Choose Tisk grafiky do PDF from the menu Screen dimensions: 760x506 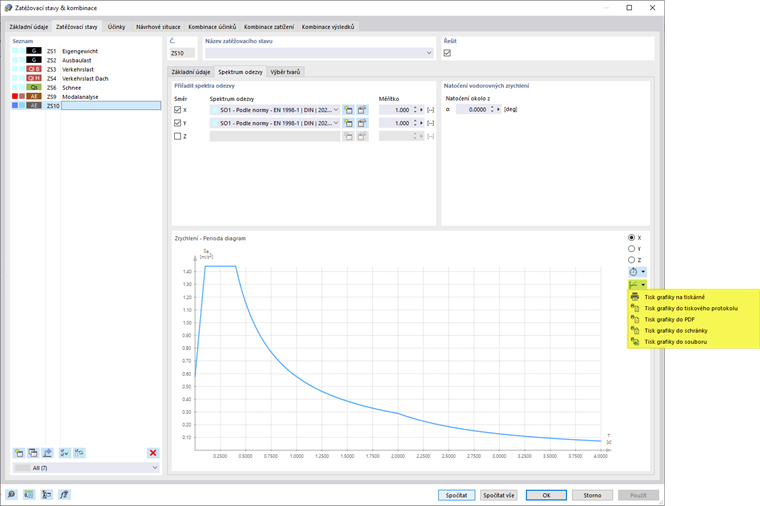click(669, 319)
